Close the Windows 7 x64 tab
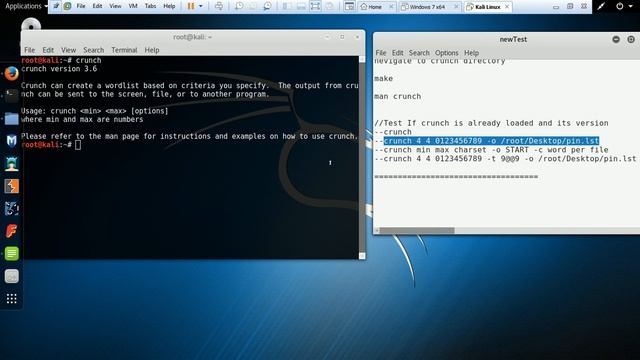Screen dimensions: 640x360 tap(456, 7)
